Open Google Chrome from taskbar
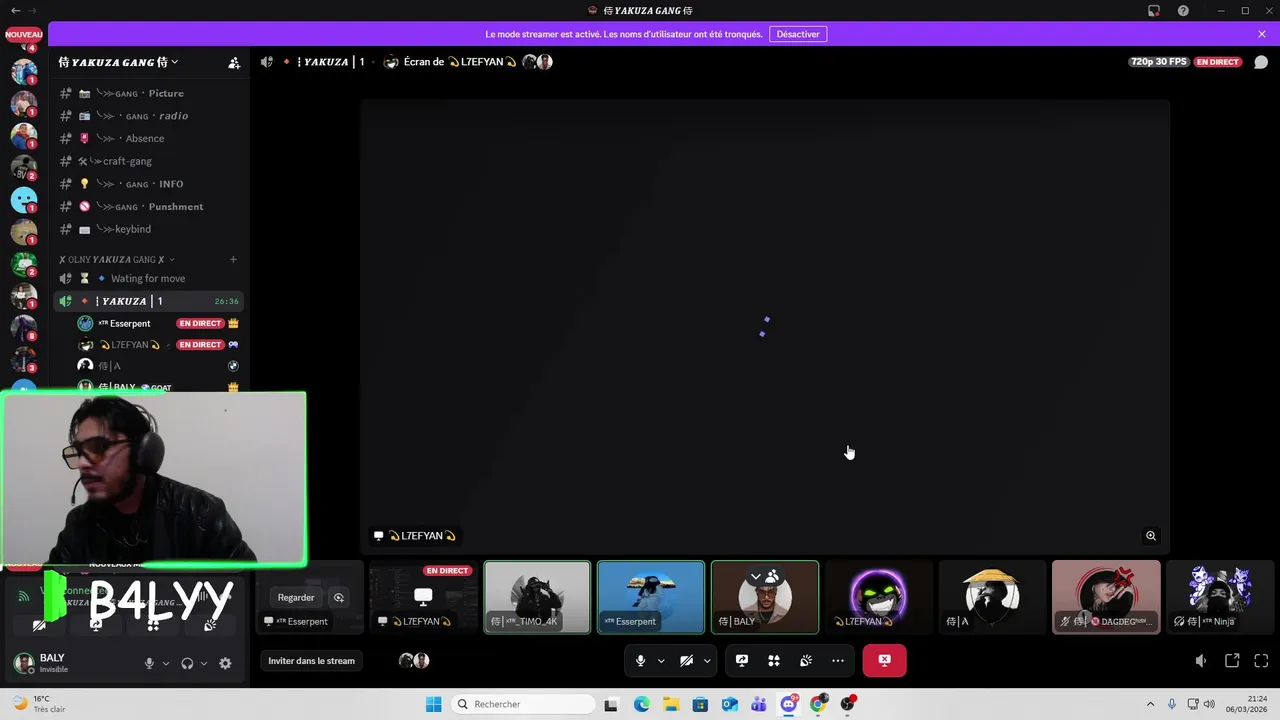This screenshot has width=1280, height=720. coord(818,704)
